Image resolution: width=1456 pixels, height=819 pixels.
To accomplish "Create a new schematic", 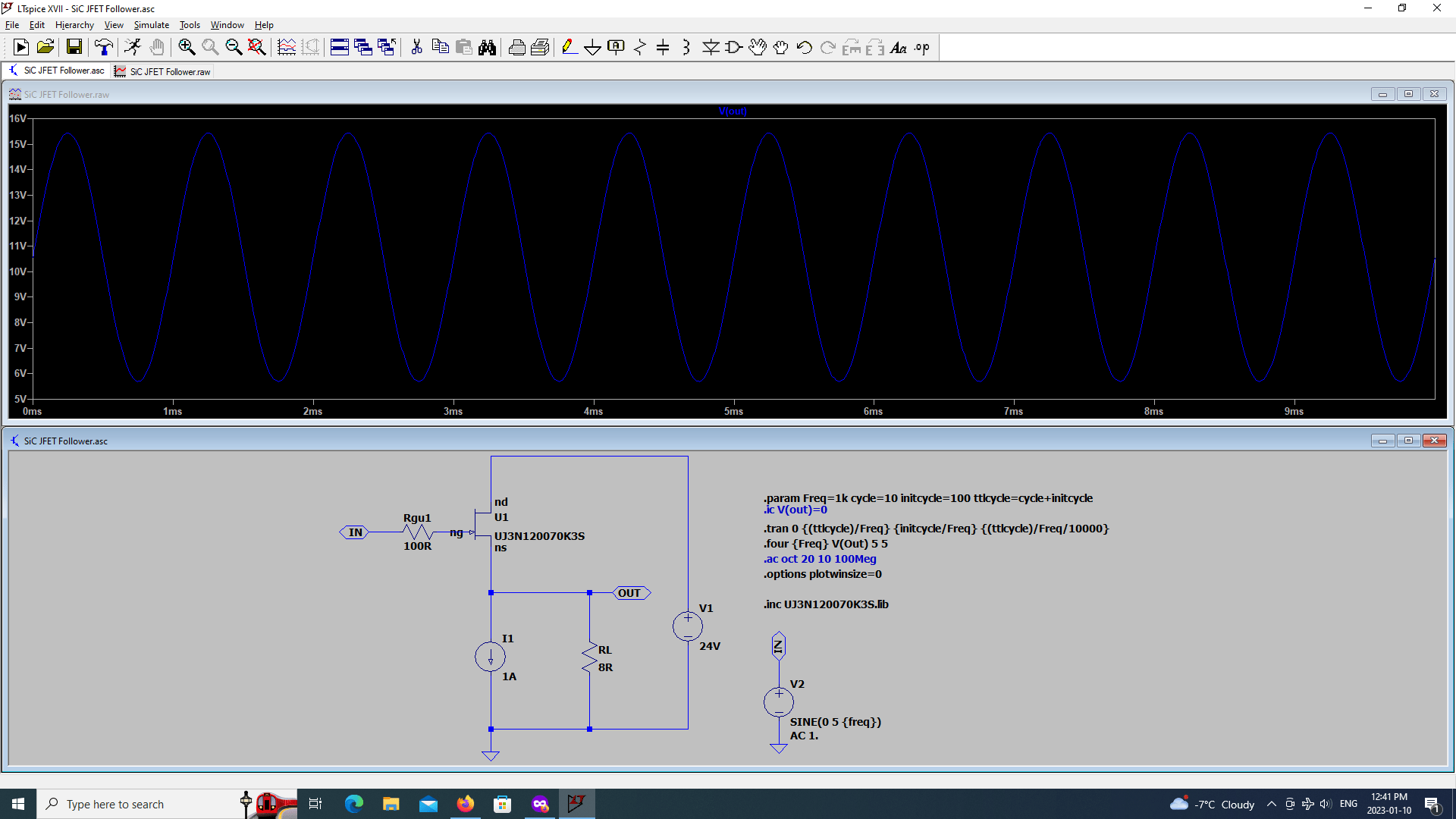I will [21, 48].
